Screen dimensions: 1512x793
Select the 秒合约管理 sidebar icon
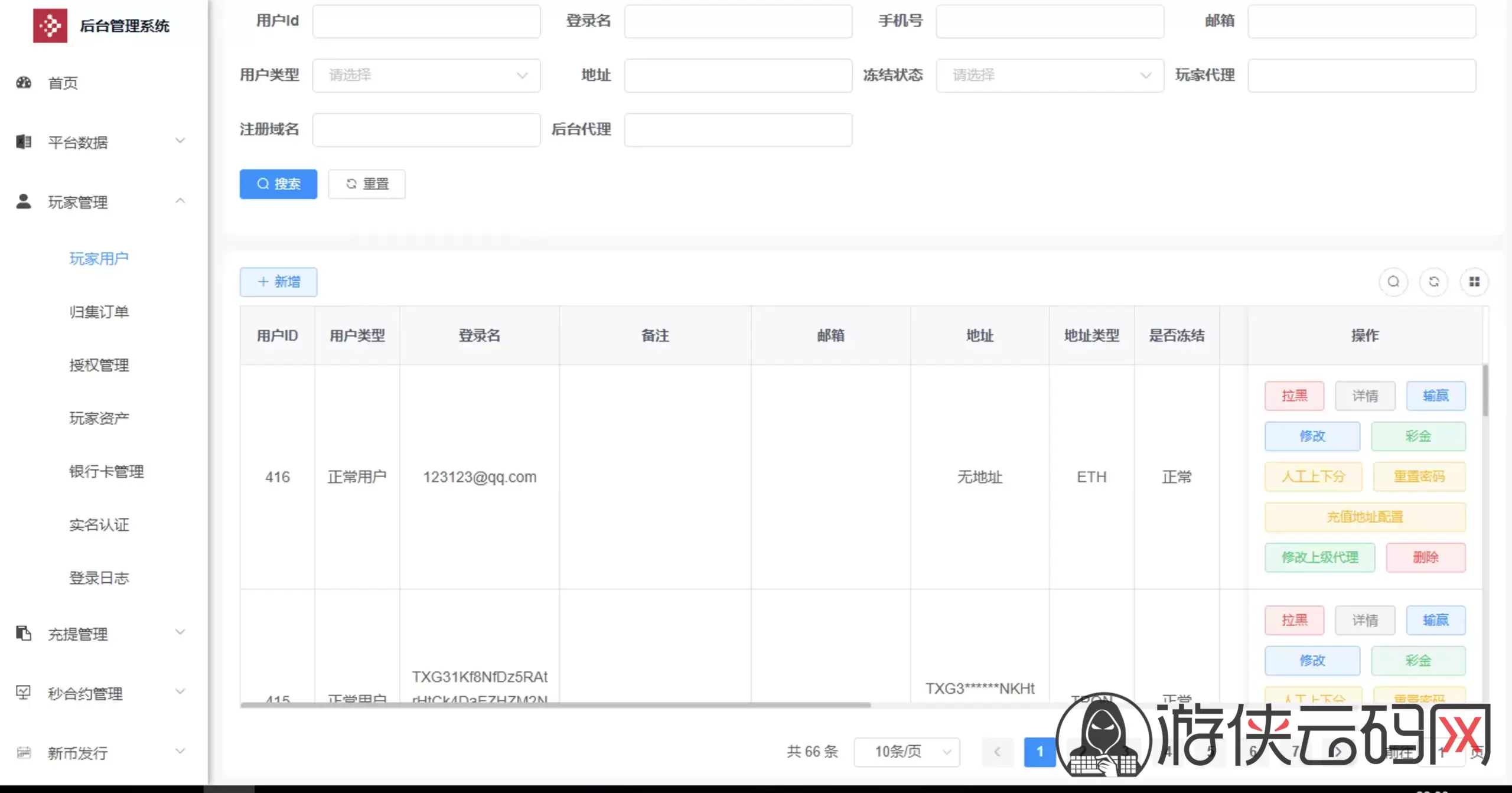point(24,693)
